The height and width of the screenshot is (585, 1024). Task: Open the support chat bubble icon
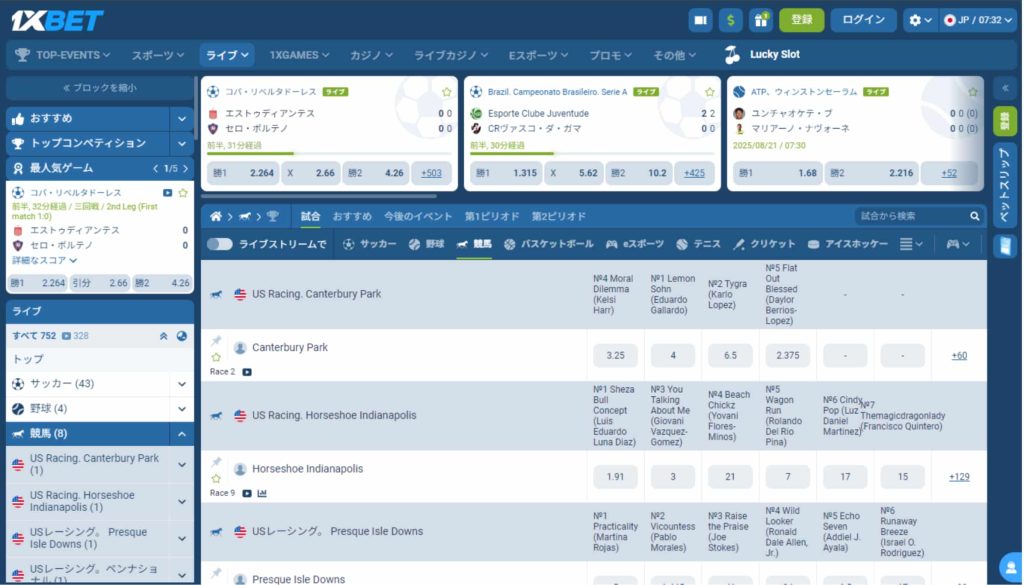coord(1012,569)
